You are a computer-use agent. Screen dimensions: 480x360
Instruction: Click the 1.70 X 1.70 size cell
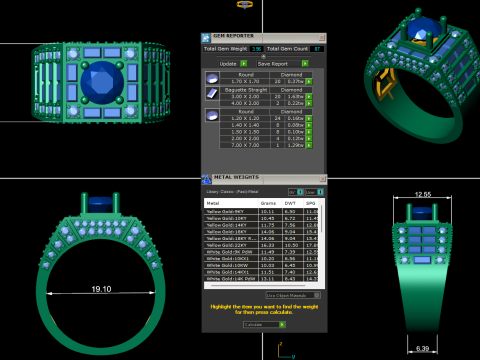click(x=245, y=81)
